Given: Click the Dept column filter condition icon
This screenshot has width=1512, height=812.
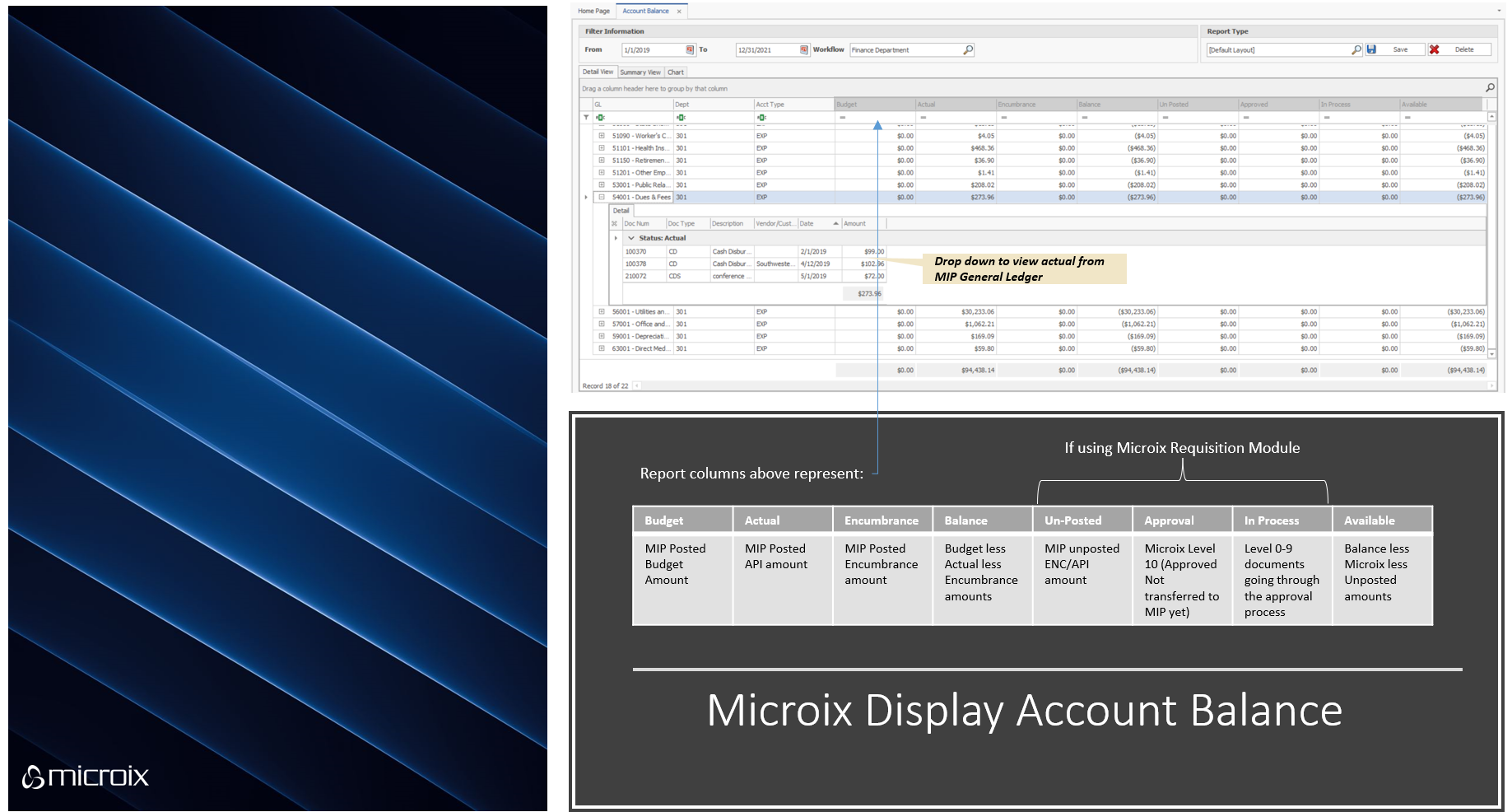Looking at the screenshot, I should (x=681, y=118).
